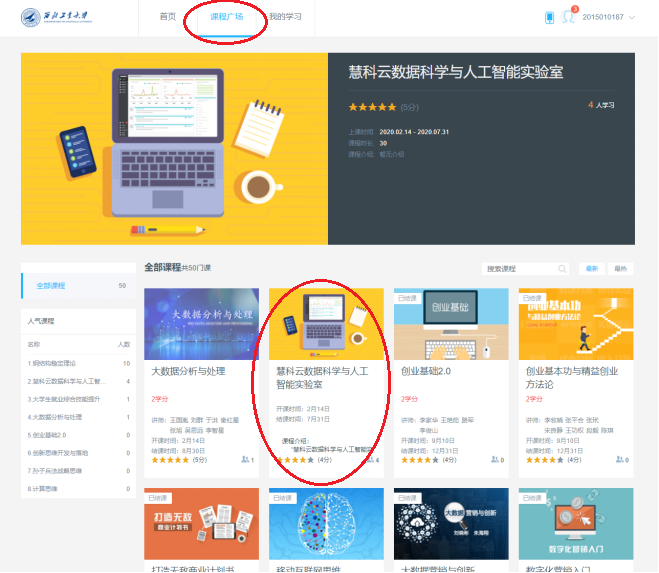659x573 pixels.
Task: Select 全部课程 in left sidebar
Action: tap(50, 286)
